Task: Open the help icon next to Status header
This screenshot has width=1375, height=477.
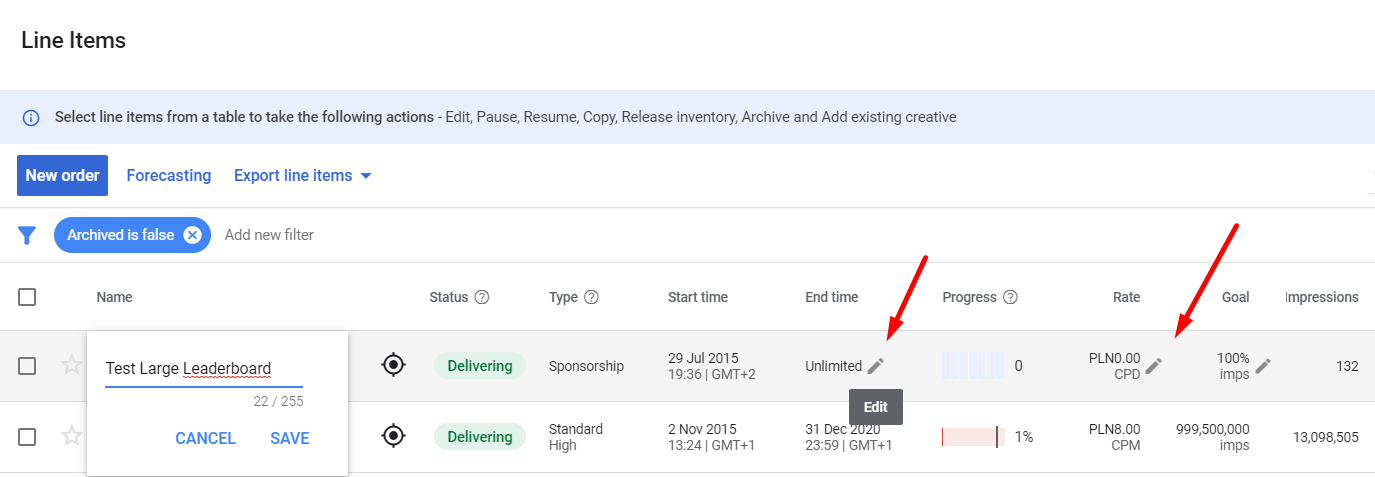Action: (x=482, y=297)
